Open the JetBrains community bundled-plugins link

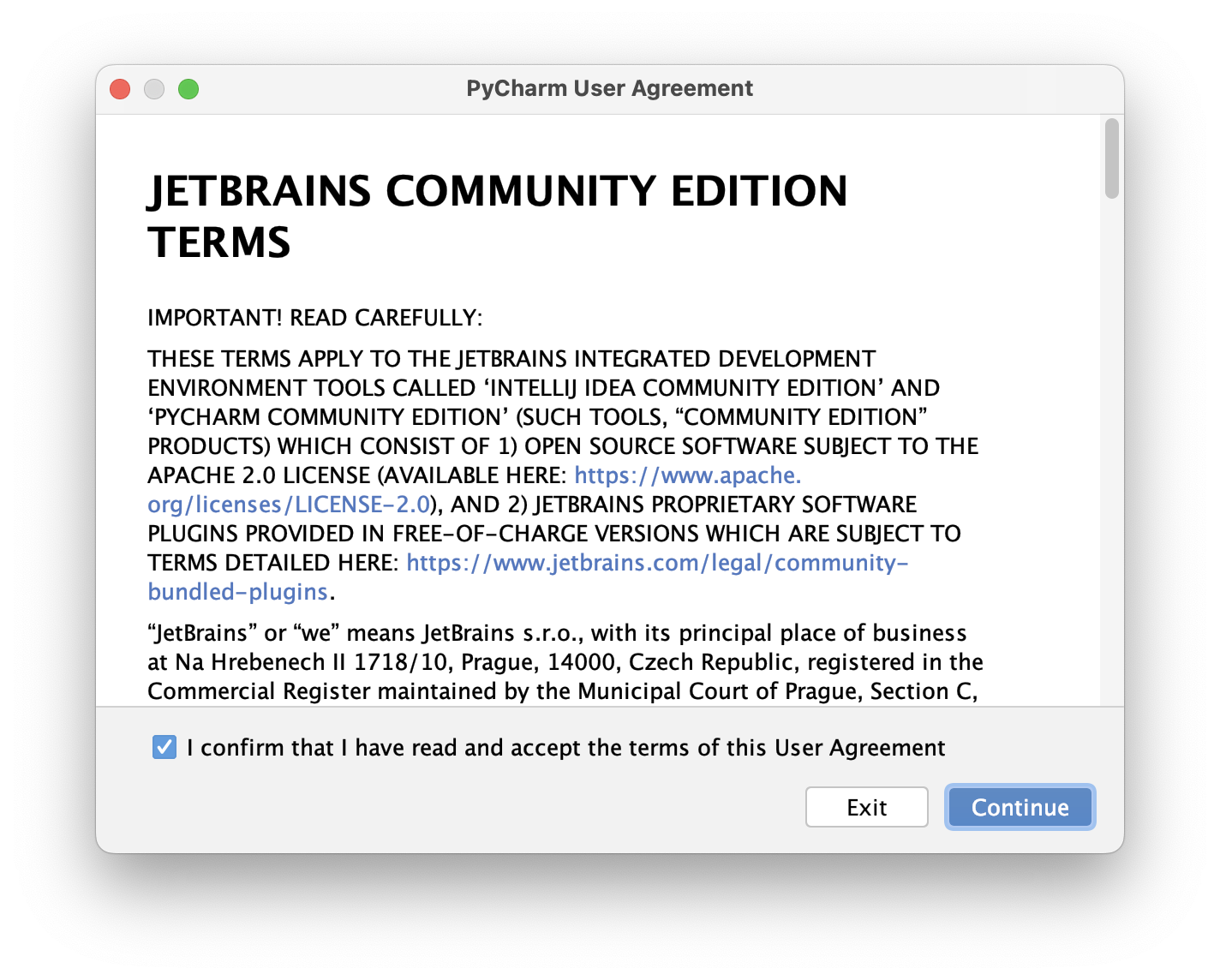pos(657,563)
